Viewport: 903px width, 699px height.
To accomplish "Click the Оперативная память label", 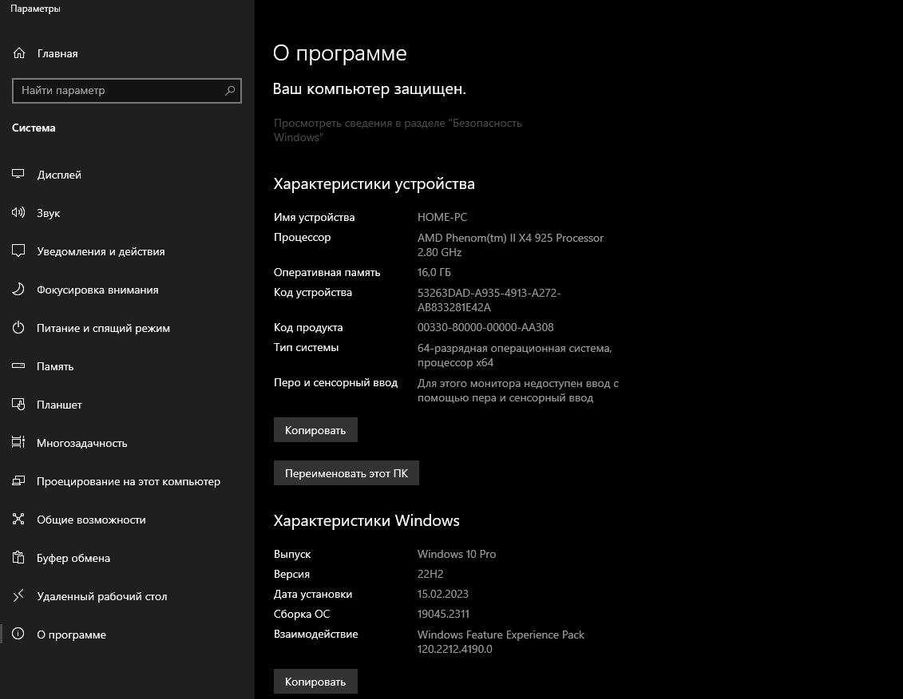I will (327, 272).
